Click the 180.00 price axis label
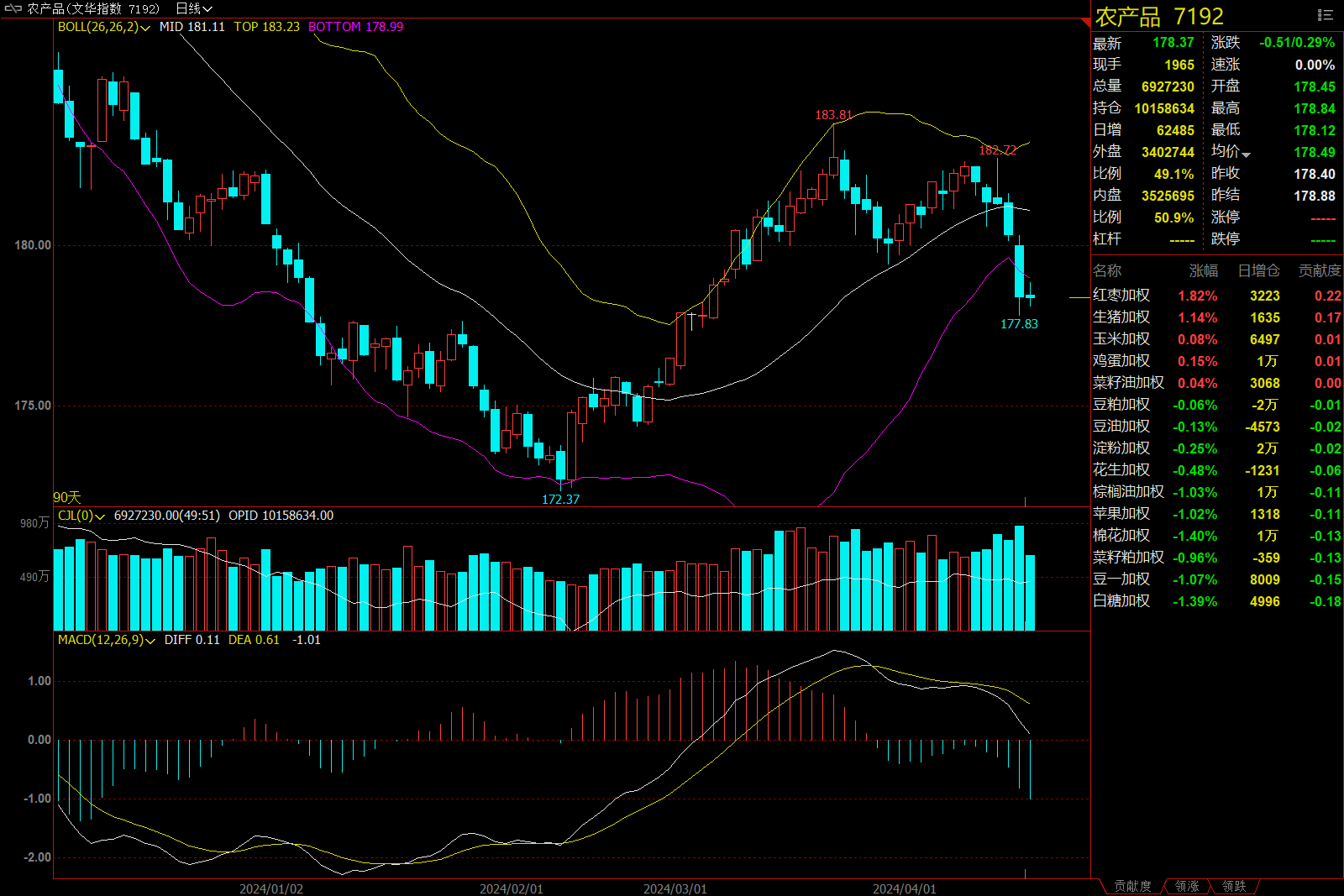The image size is (1344, 896). coord(33,245)
